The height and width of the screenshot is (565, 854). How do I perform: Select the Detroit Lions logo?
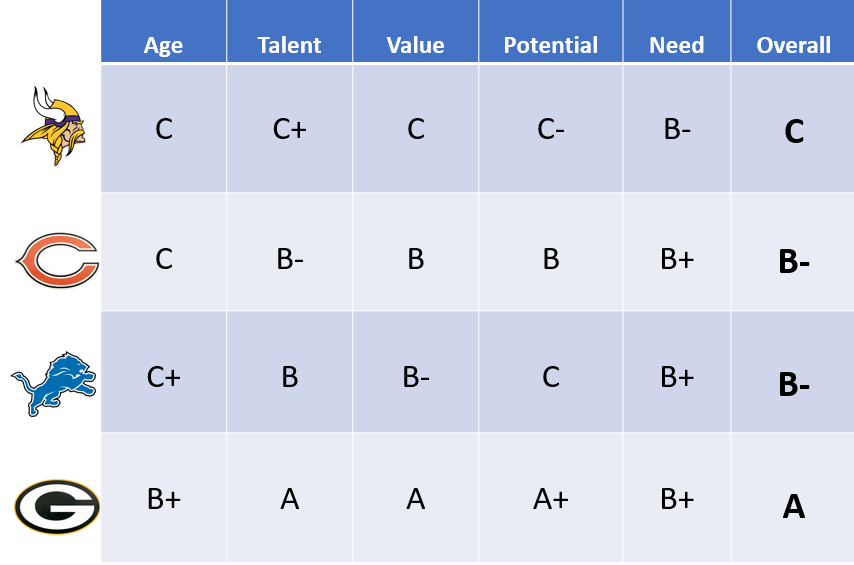(x=53, y=384)
